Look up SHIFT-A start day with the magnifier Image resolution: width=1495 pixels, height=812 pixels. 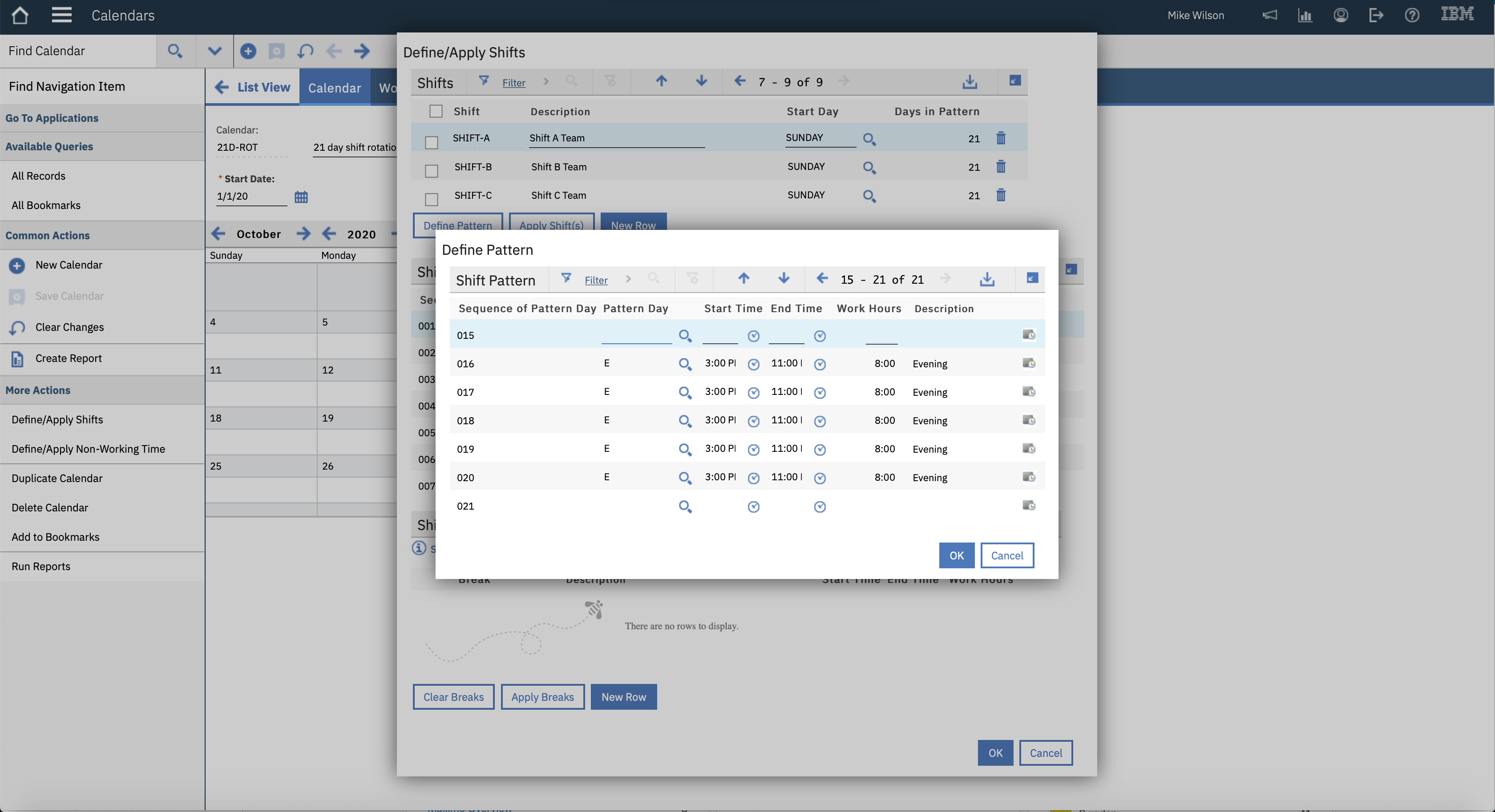click(869, 139)
